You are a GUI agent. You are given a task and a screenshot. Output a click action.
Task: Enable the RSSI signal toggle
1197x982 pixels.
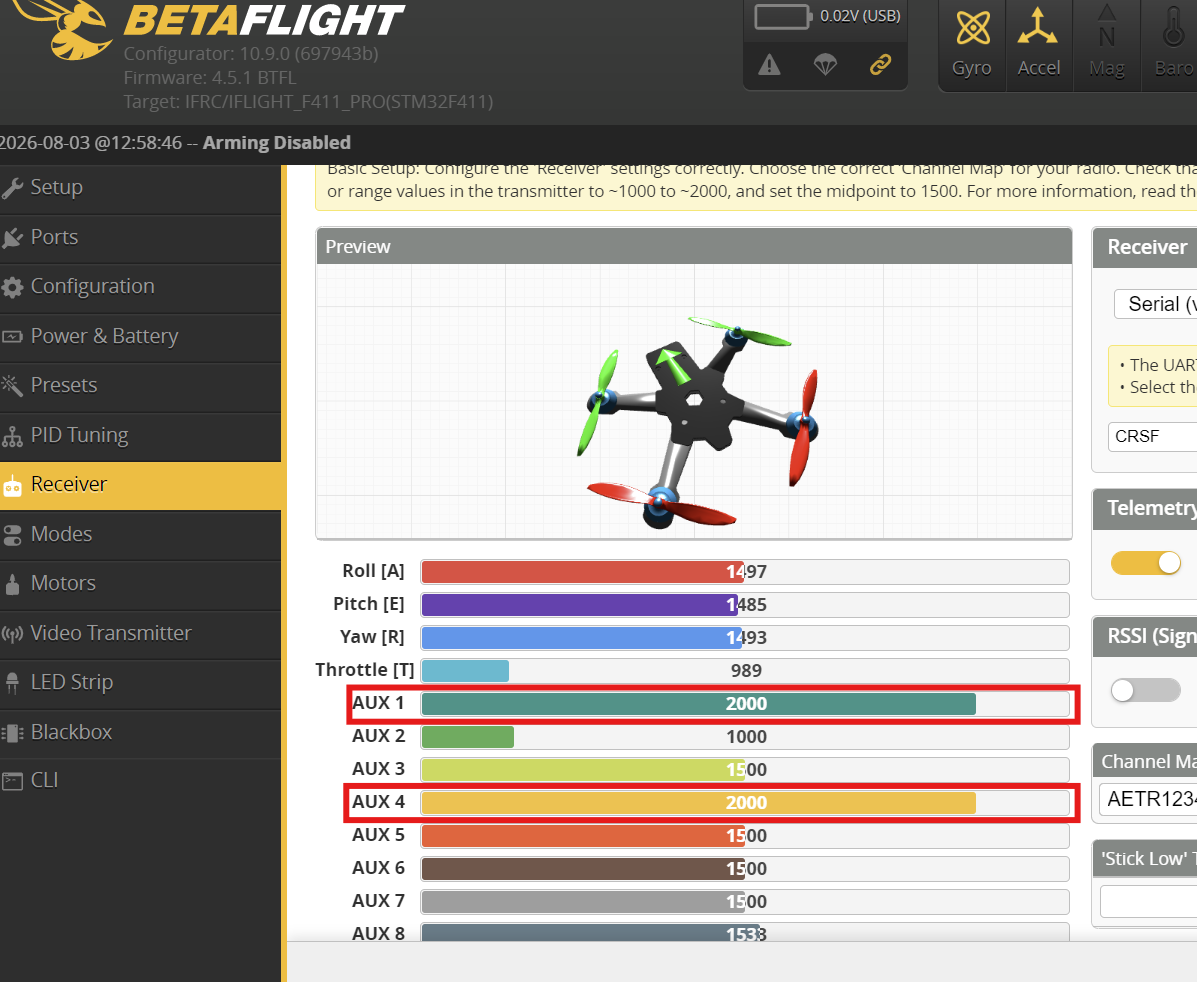click(1146, 690)
